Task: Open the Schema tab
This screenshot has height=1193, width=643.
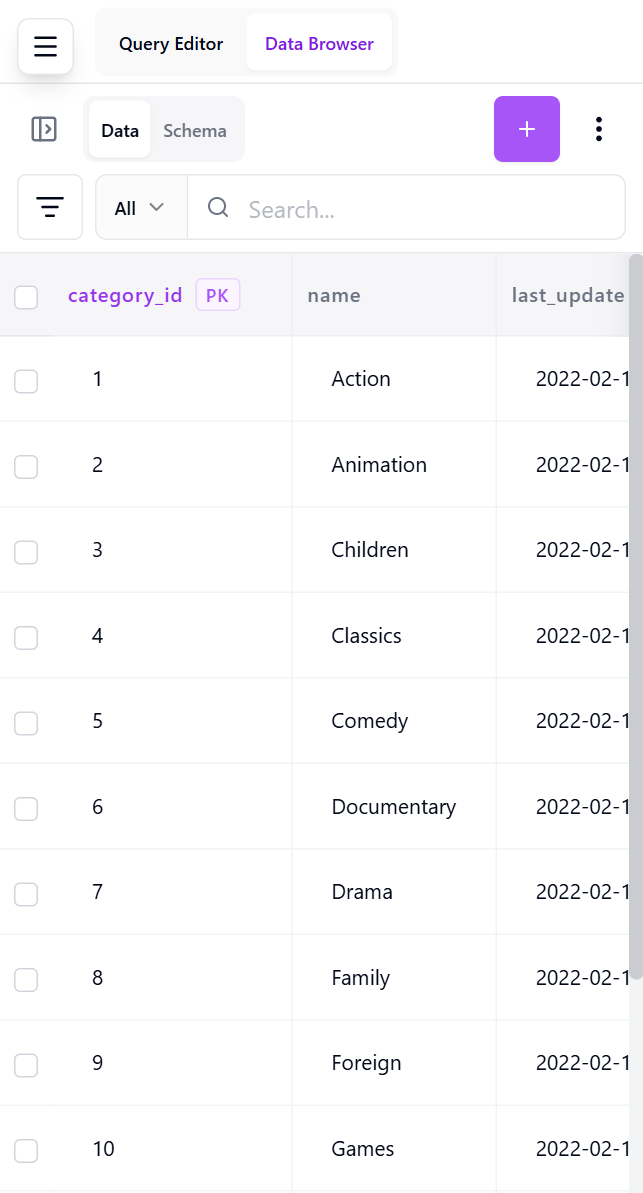Action: pos(195,130)
